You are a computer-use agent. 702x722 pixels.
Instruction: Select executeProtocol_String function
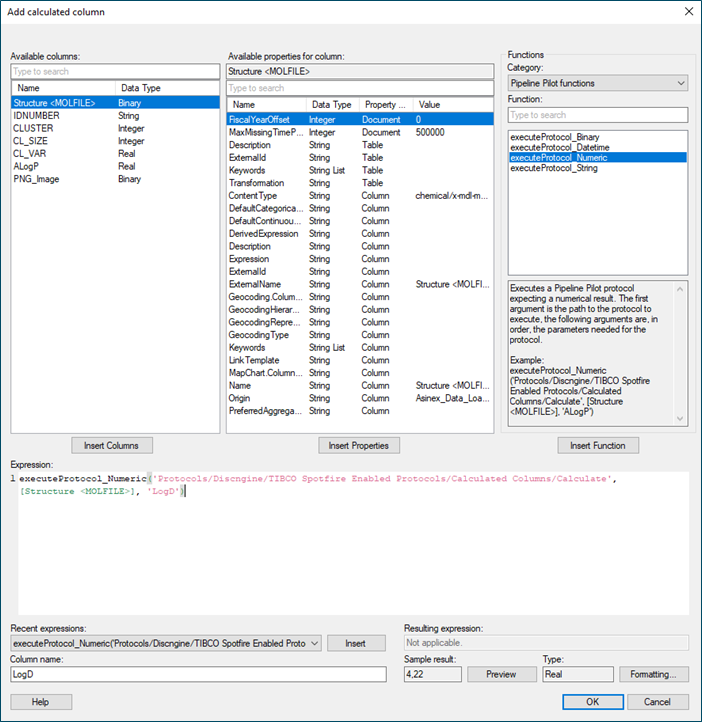click(598, 168)
